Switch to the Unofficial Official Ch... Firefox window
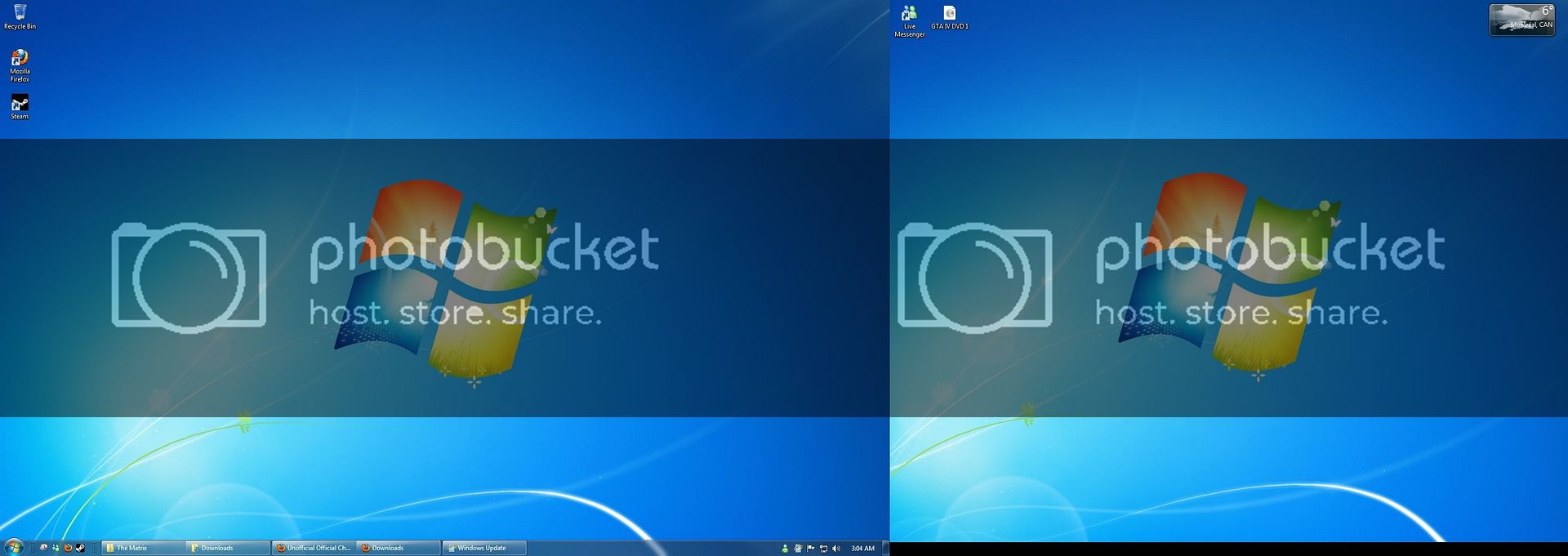1568x556 pixels. [x=314, y=548]
